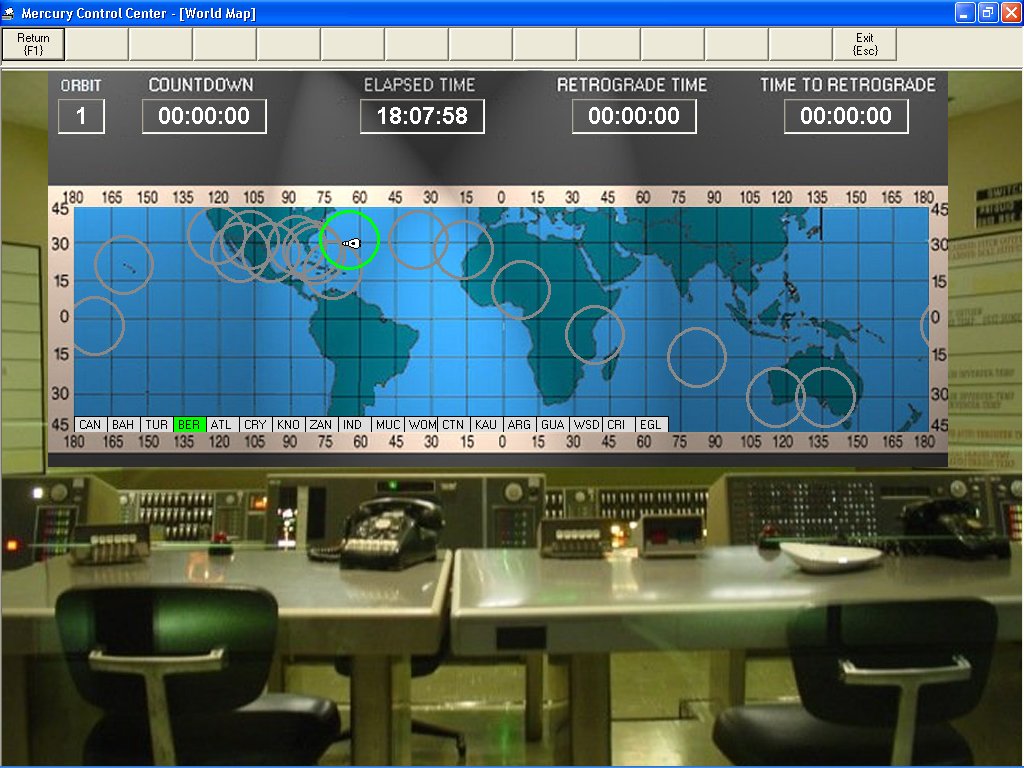Select the green Bermuda tracking circle

pyautogui.click(x=347, y=240)
